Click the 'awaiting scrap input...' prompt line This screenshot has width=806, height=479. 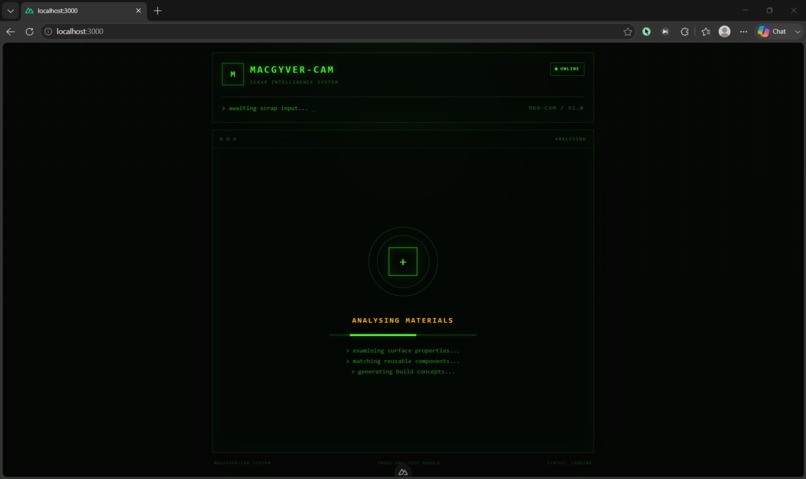pos(268,108)
